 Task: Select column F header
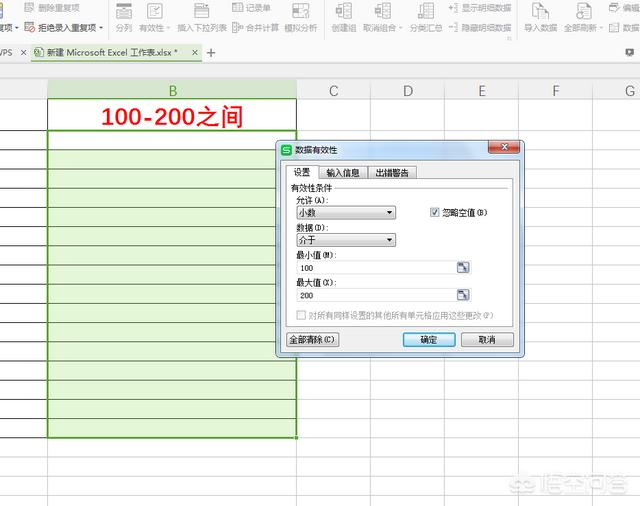coord(556,89)
